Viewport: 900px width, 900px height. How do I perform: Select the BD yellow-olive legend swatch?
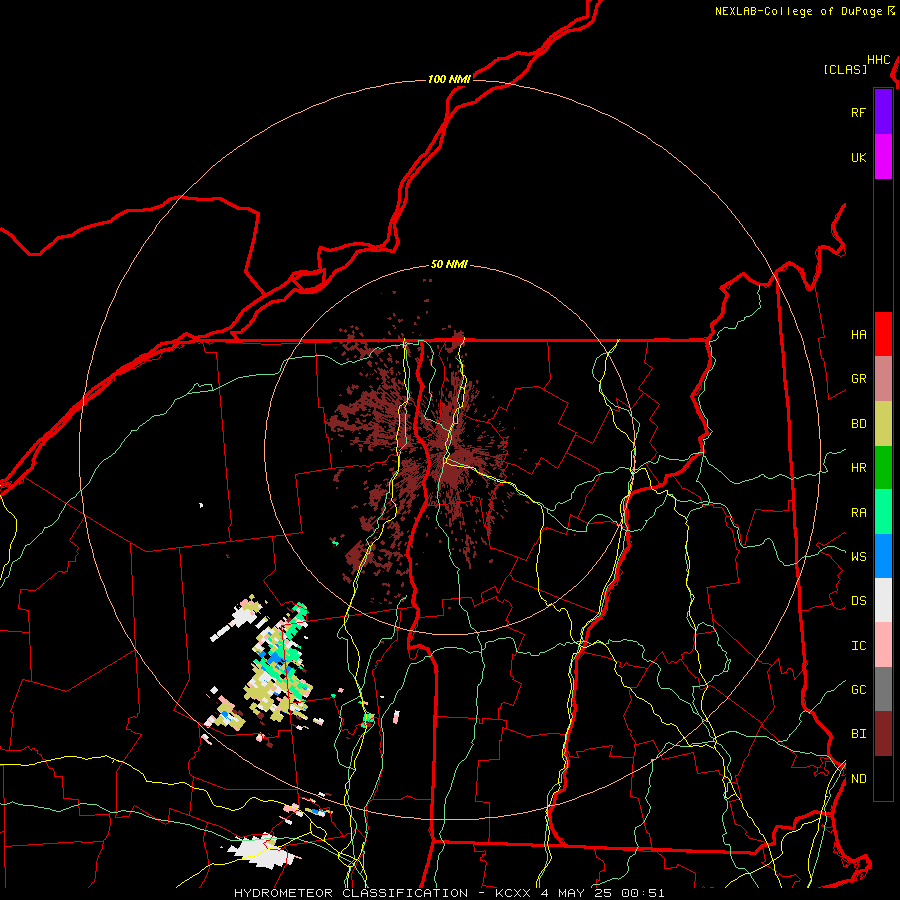pyautogui.click(x=883, y=424)
